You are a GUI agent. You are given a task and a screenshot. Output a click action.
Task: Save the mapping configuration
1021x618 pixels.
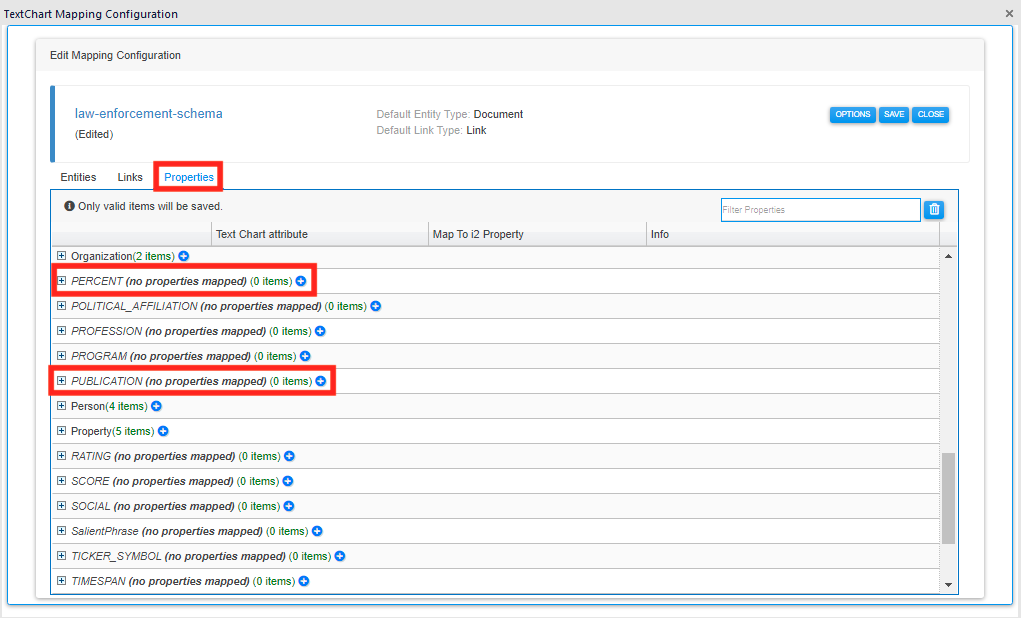894,114
